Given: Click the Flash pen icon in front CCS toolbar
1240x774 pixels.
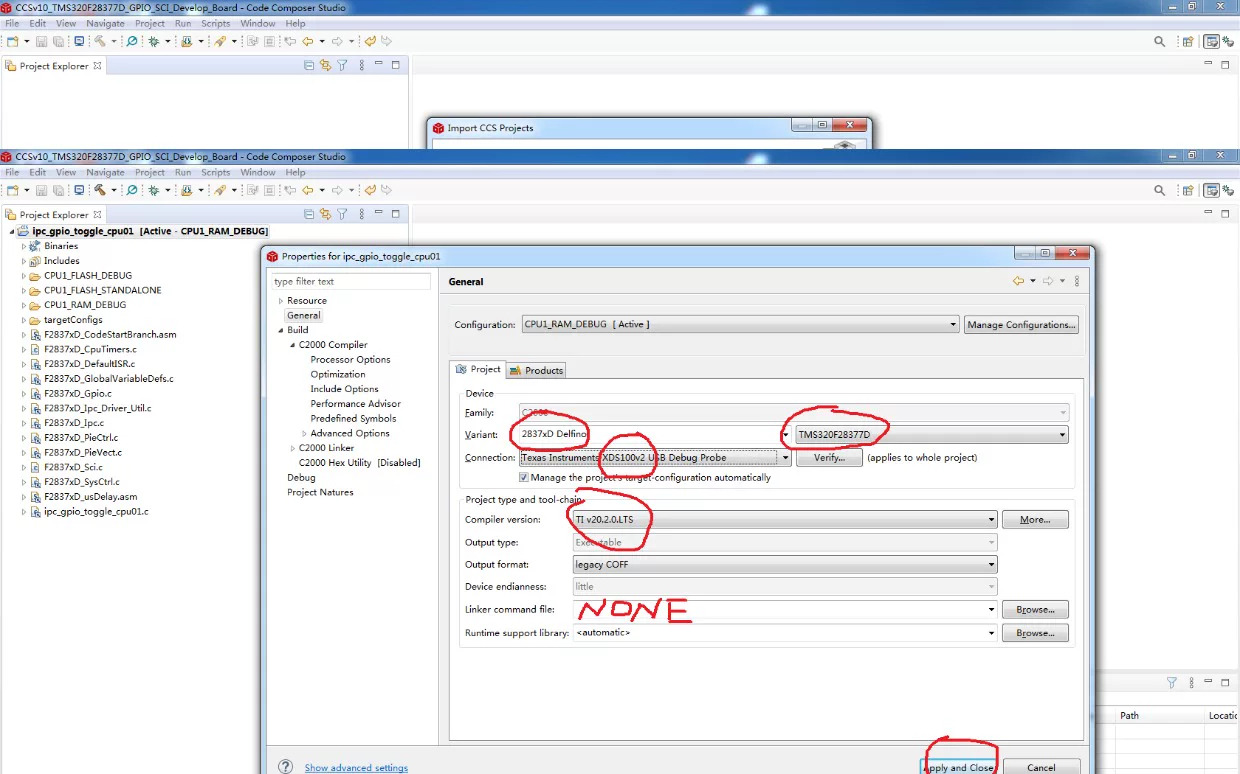Looking at the screenshot, I should pos(219,190).
